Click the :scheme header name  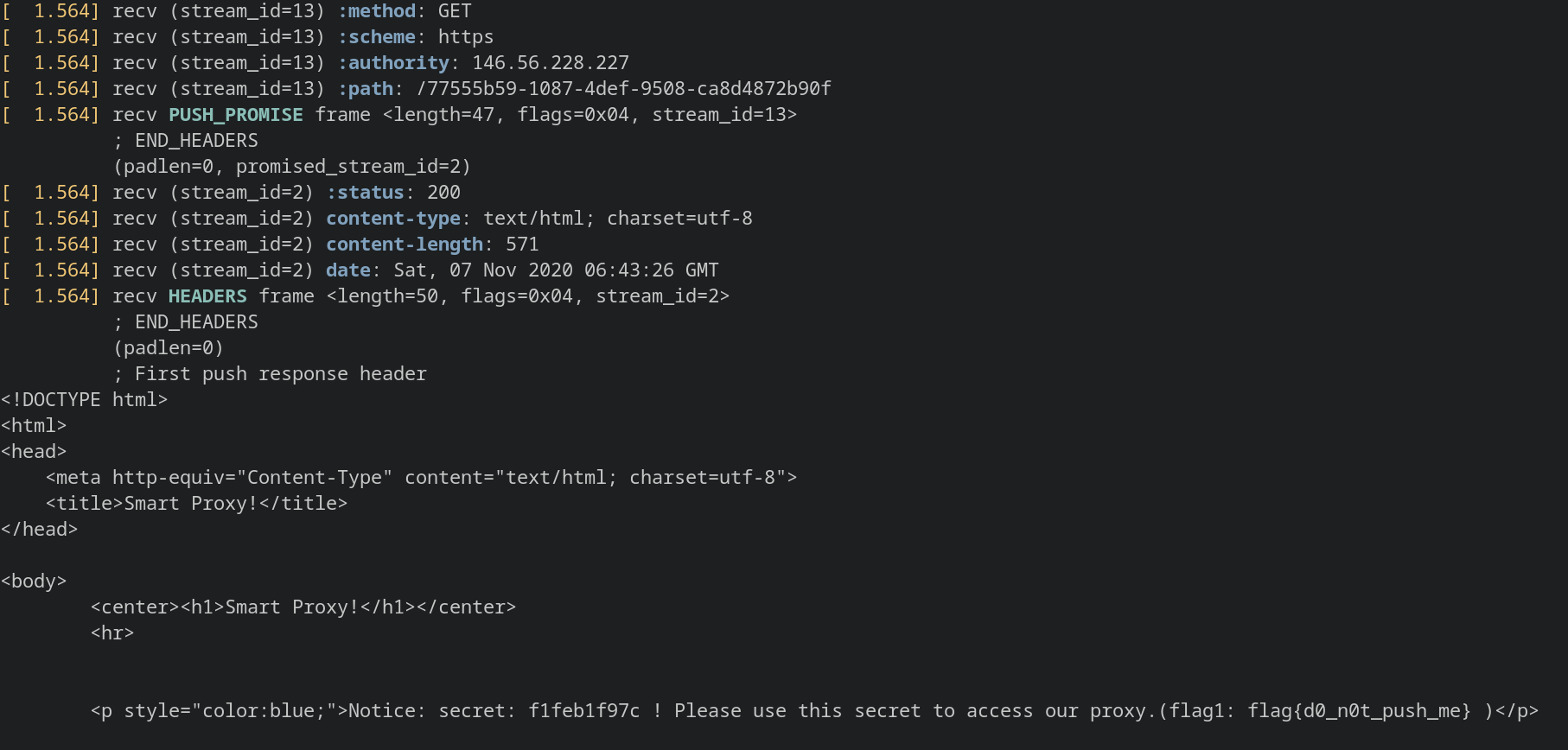click(x=376, y=37)
